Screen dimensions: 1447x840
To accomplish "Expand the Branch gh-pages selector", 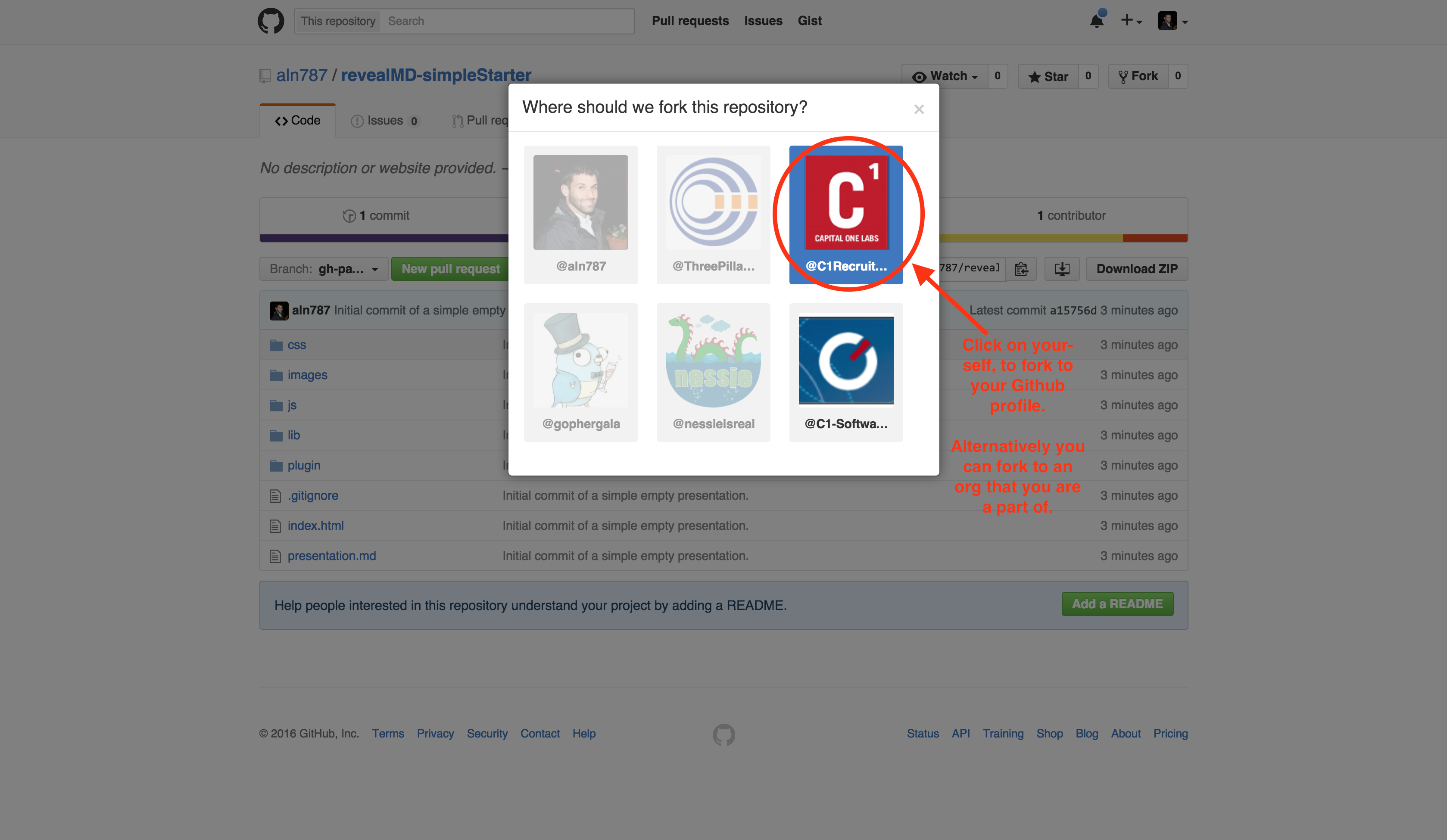I will tap(324, 269).
